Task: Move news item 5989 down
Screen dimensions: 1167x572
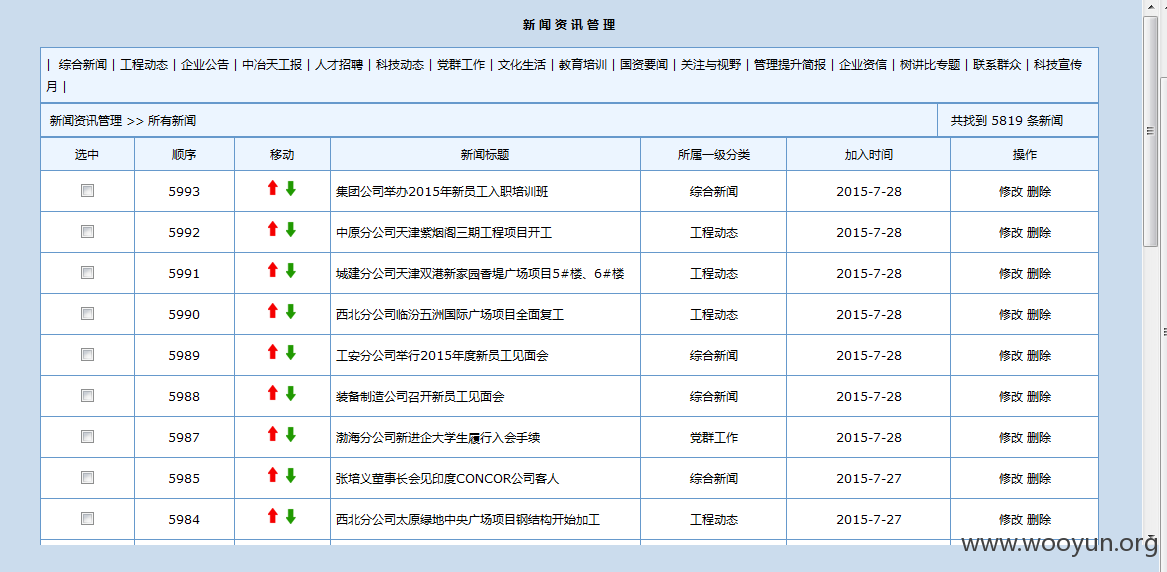Action: [x=291, y=353]
